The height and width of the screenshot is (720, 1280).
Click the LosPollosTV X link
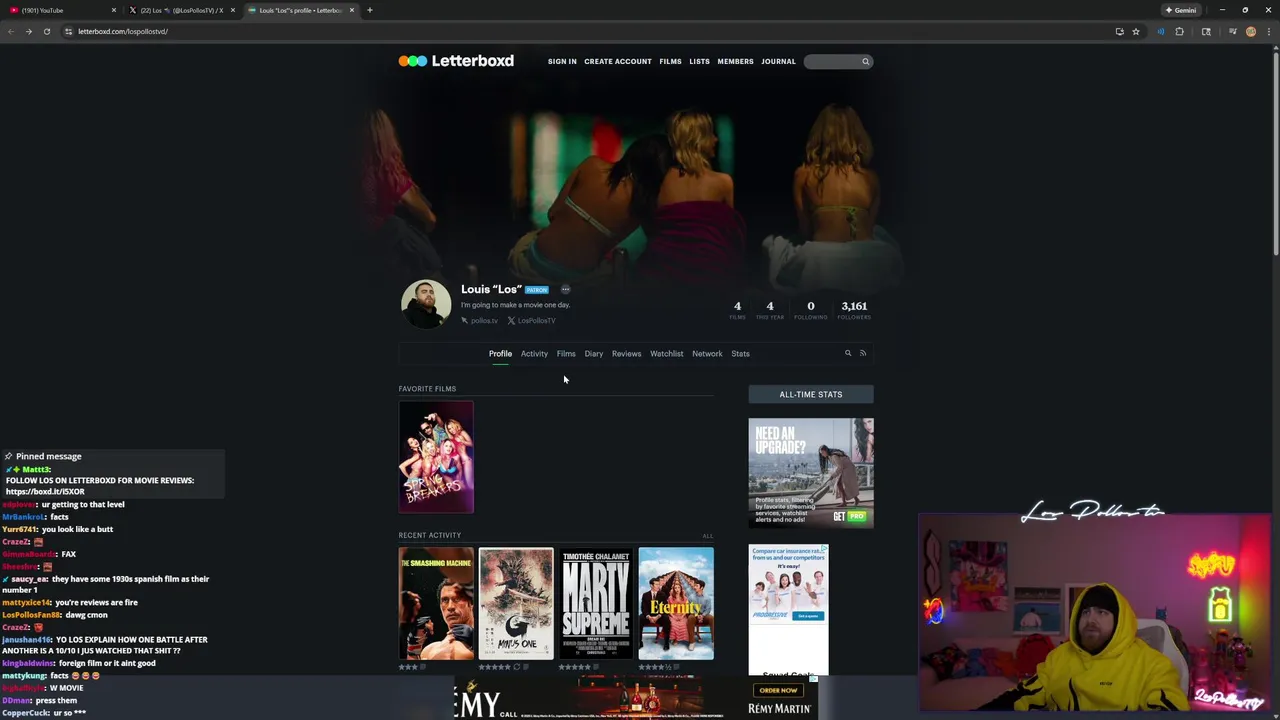point(536,321)
